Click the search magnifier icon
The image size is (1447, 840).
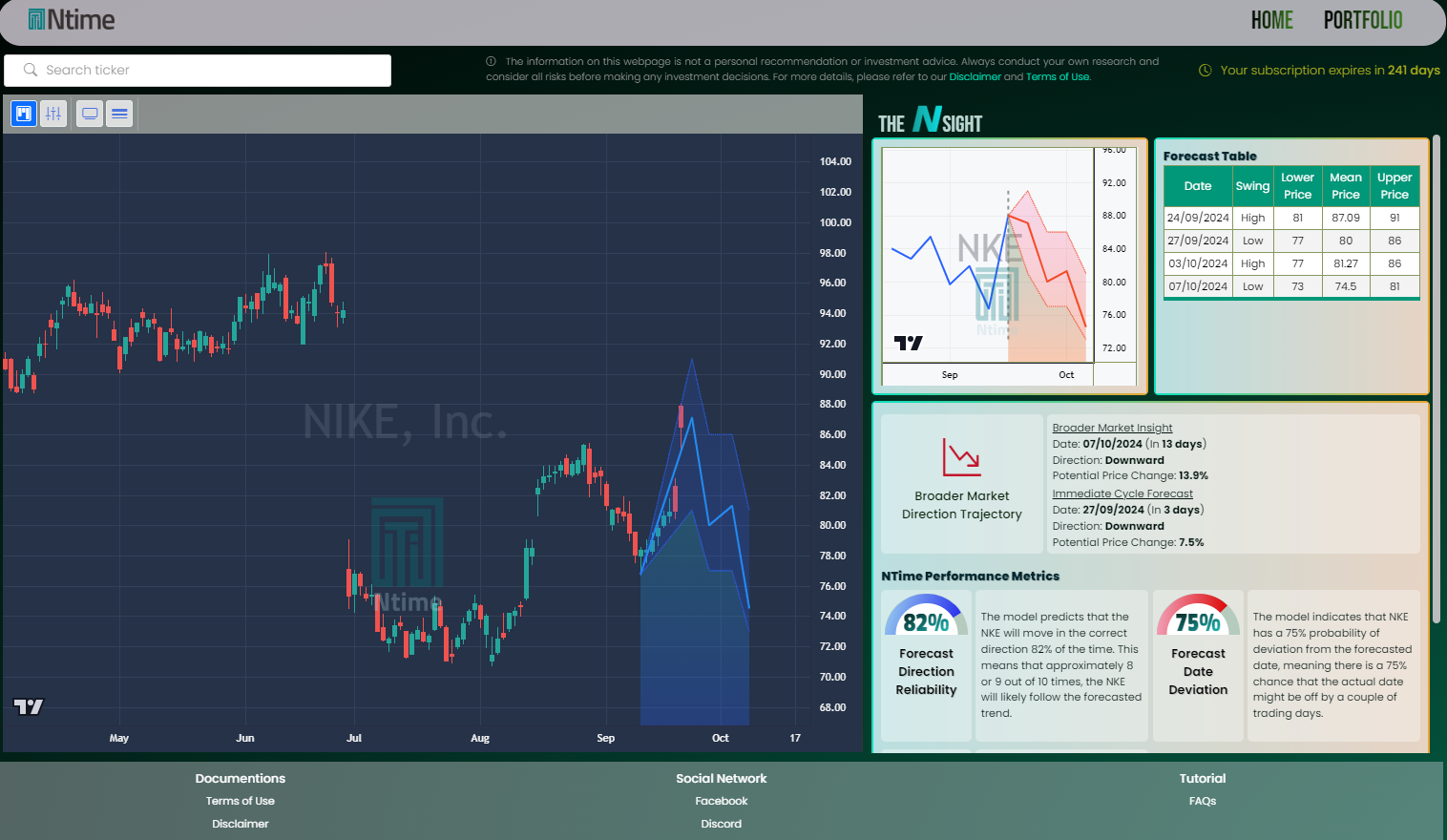click(x=31, y=70)
